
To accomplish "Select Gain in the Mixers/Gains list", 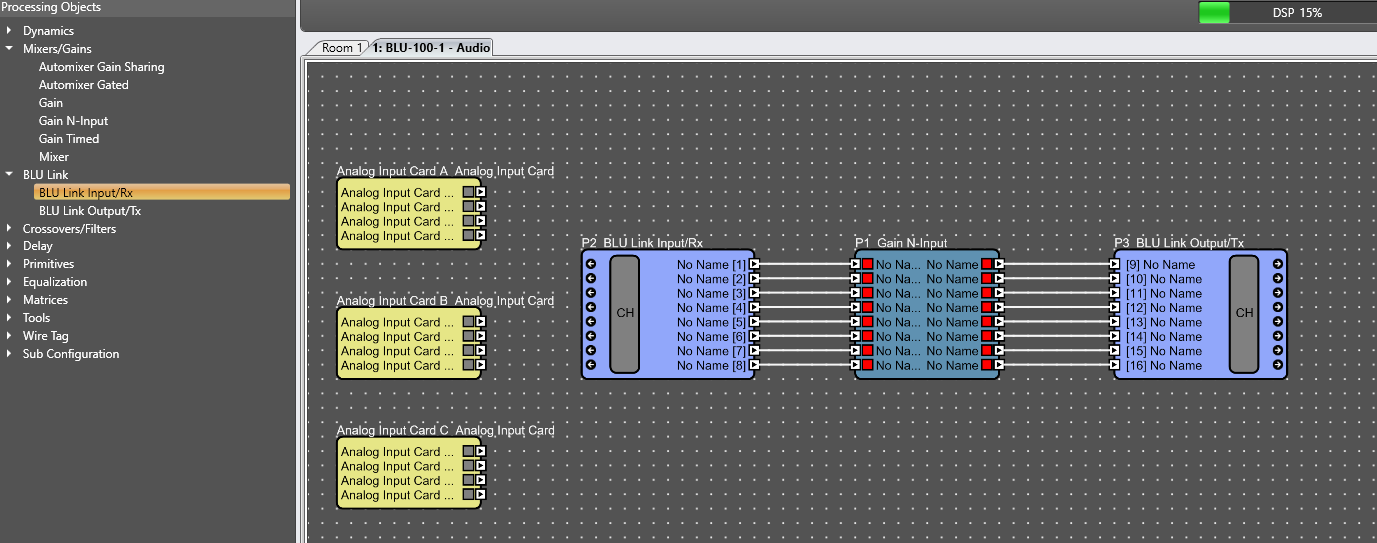I will pyautogui.click(x=51, y=103).
